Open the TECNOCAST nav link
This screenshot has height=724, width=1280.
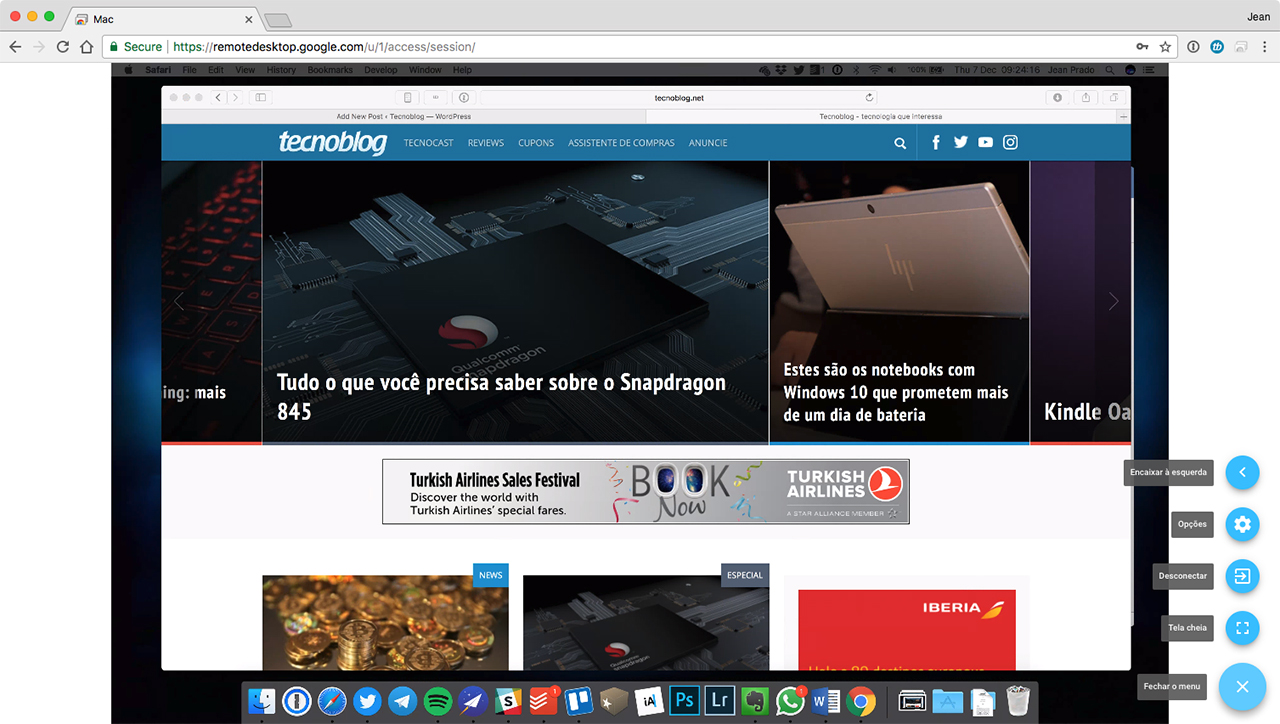tap(428, 143)
